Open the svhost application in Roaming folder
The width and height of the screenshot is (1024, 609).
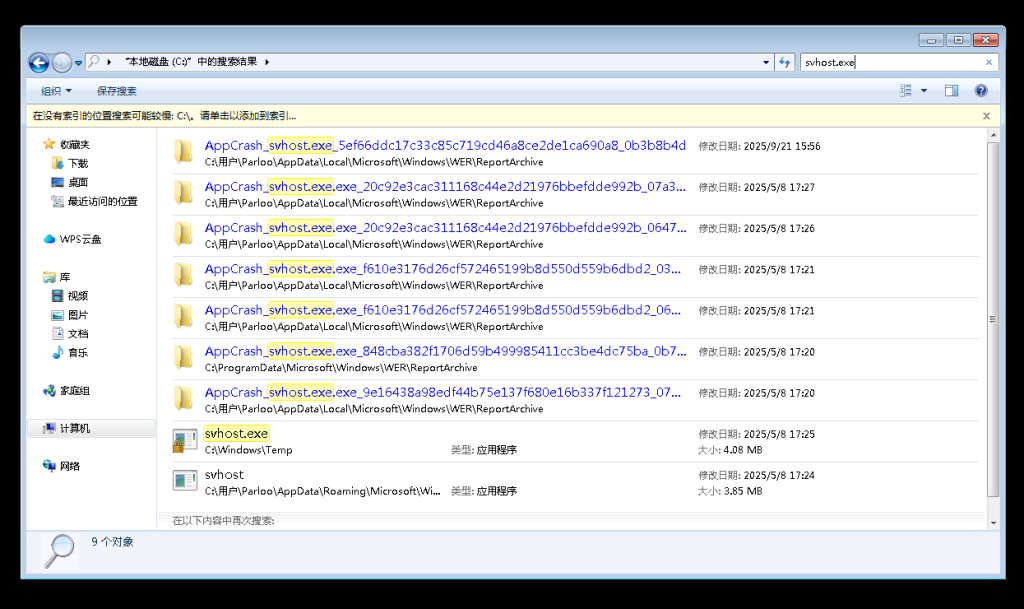(224, 474)
